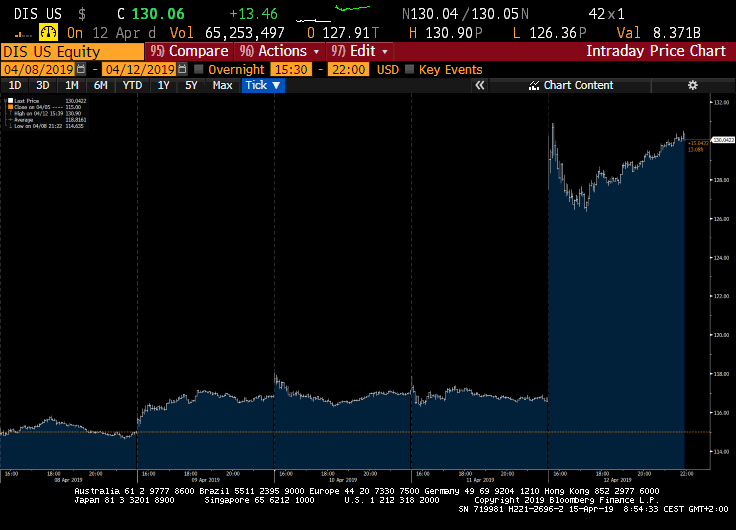The height and width of the screenshot is (530, 736).
Task: Click the Intraday Price Chart title
Action: coord(656,51)
